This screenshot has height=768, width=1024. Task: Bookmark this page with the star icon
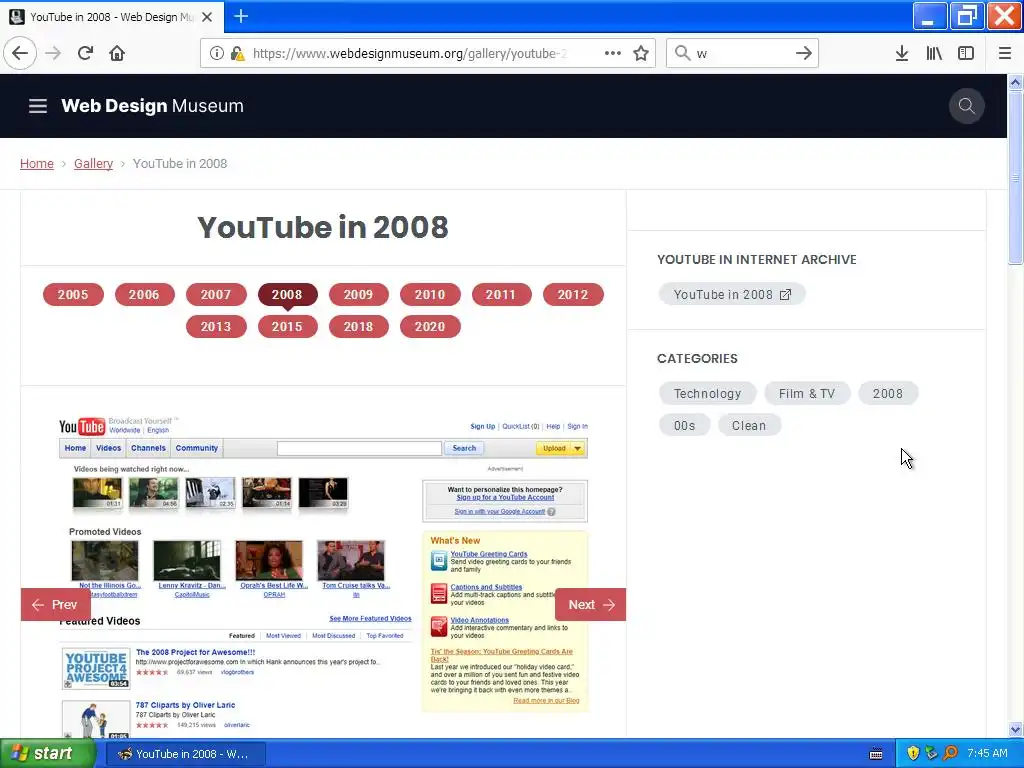click(x=641, y=53)
